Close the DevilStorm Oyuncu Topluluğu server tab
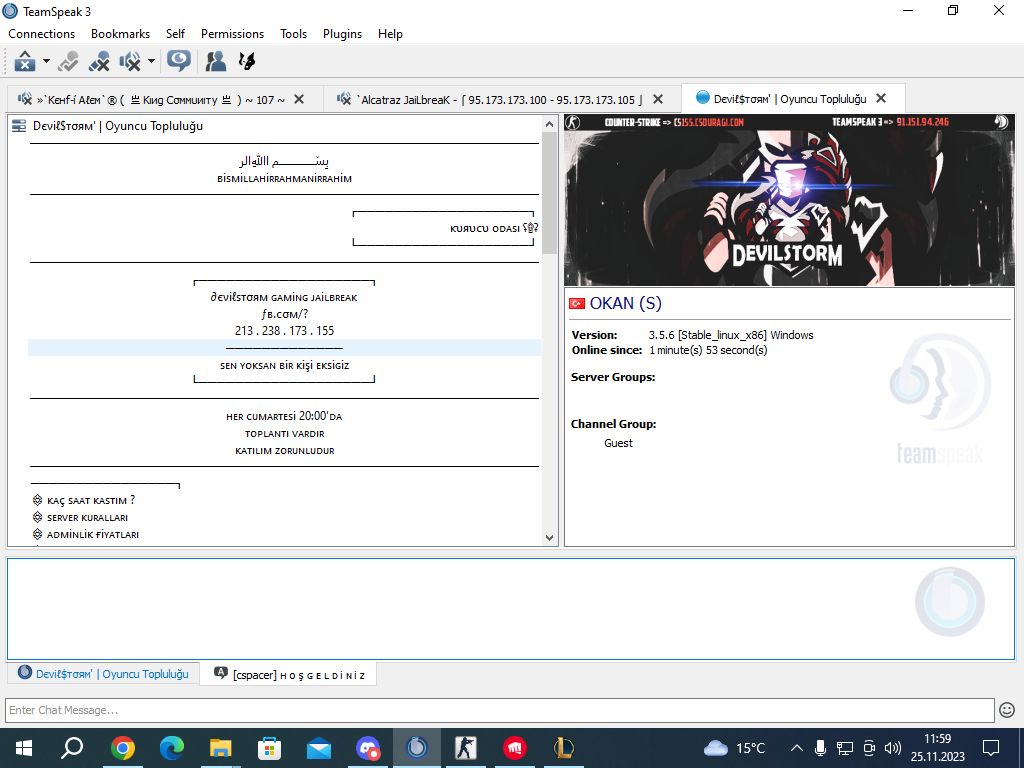The image size is (1024, 768). coord(881,99)
